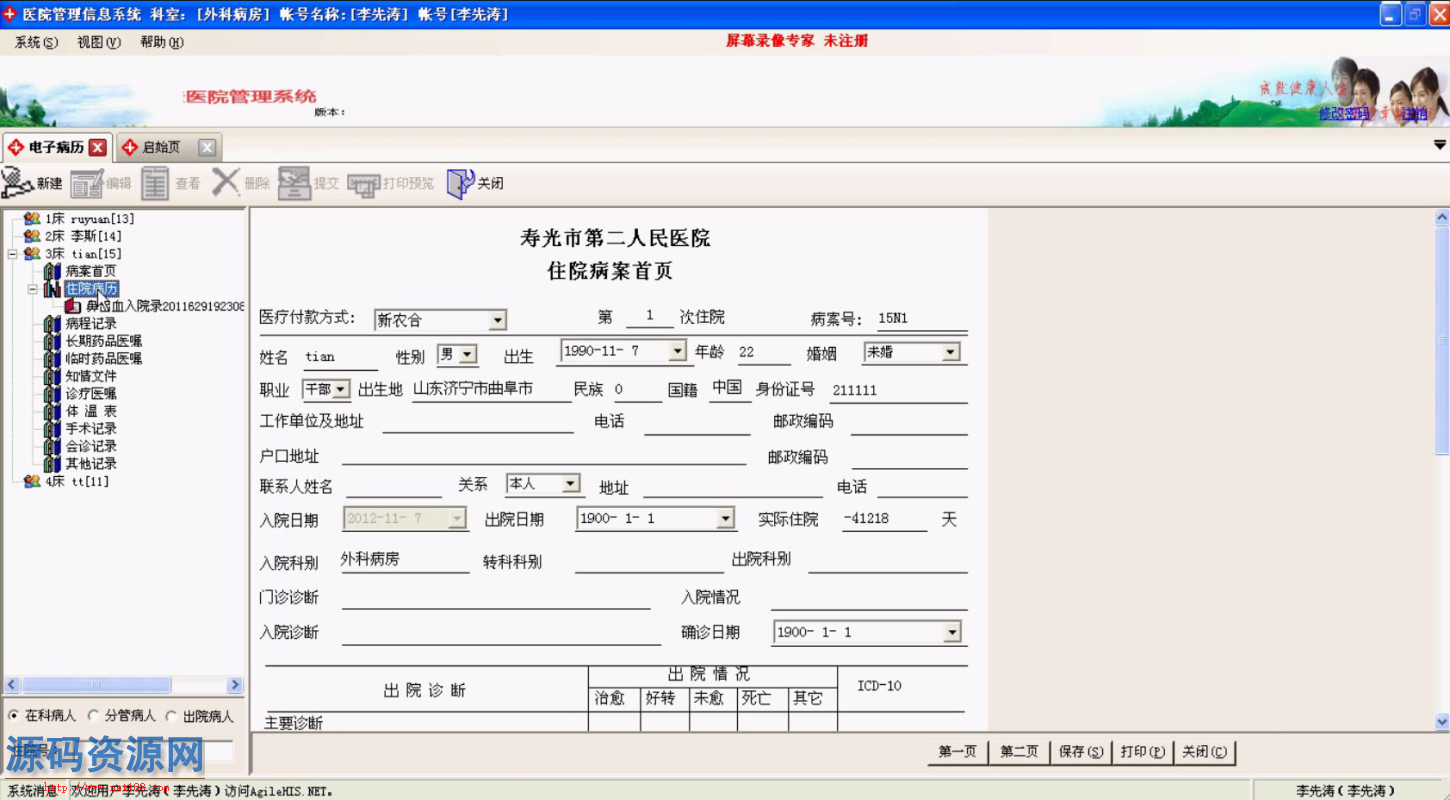Click the 第二页 page button
Screen dimensions: 1450x800
click(1019, 752)
